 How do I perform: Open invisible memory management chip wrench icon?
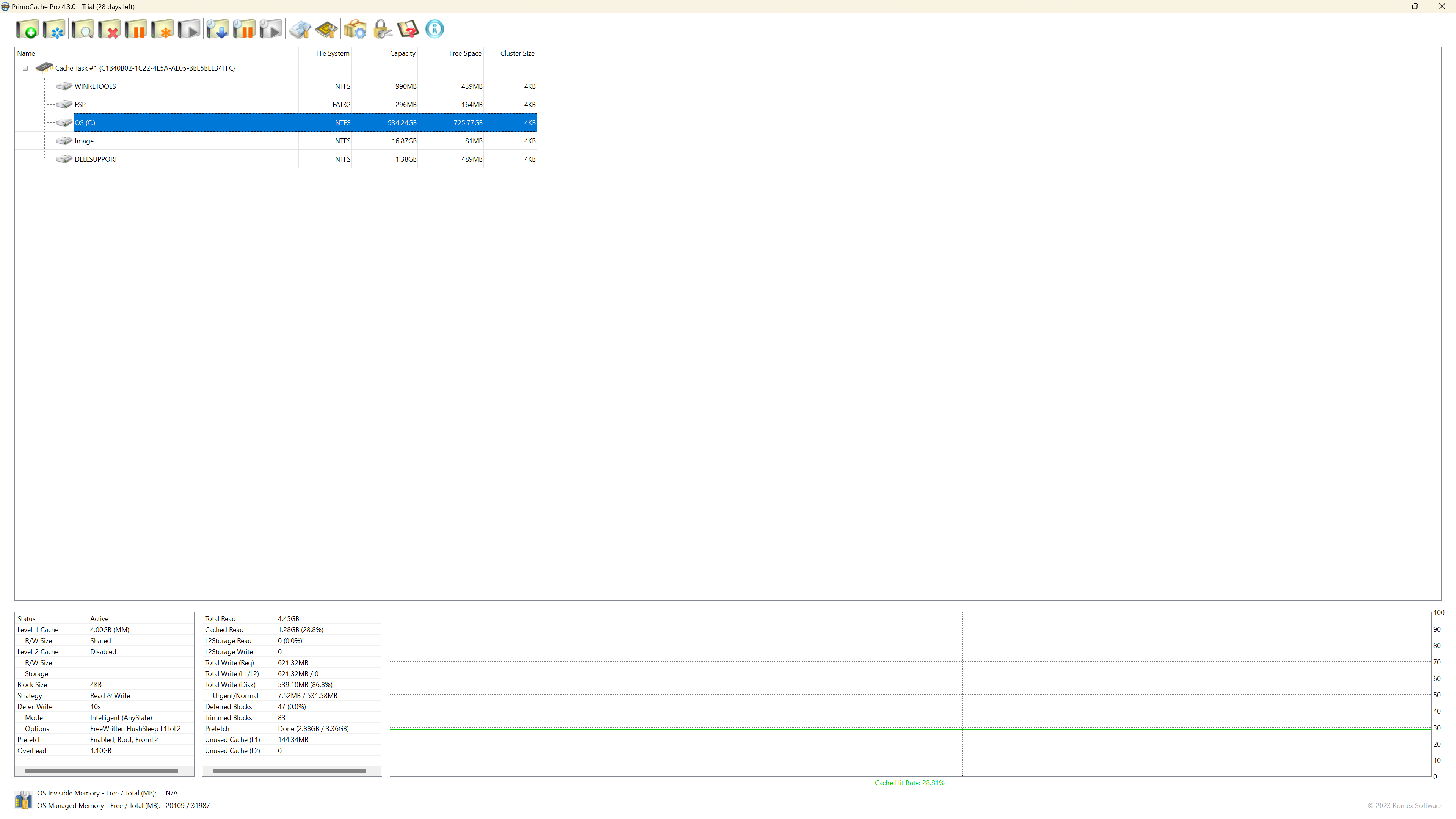point(326,29)
